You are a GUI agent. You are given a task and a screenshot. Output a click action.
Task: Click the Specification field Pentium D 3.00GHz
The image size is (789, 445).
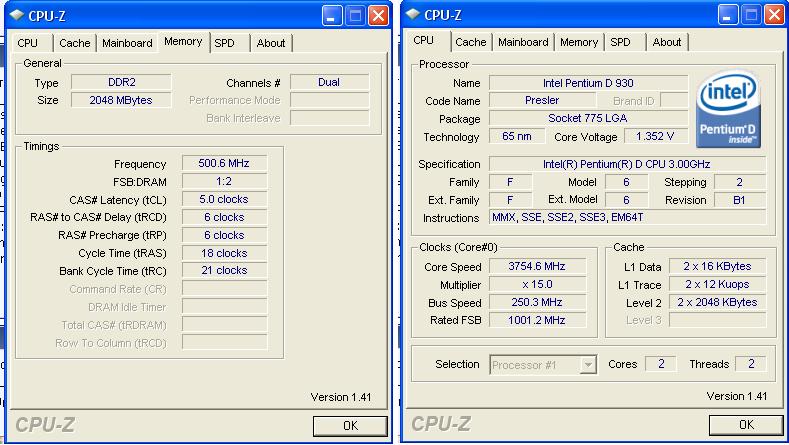coord(627,164)
